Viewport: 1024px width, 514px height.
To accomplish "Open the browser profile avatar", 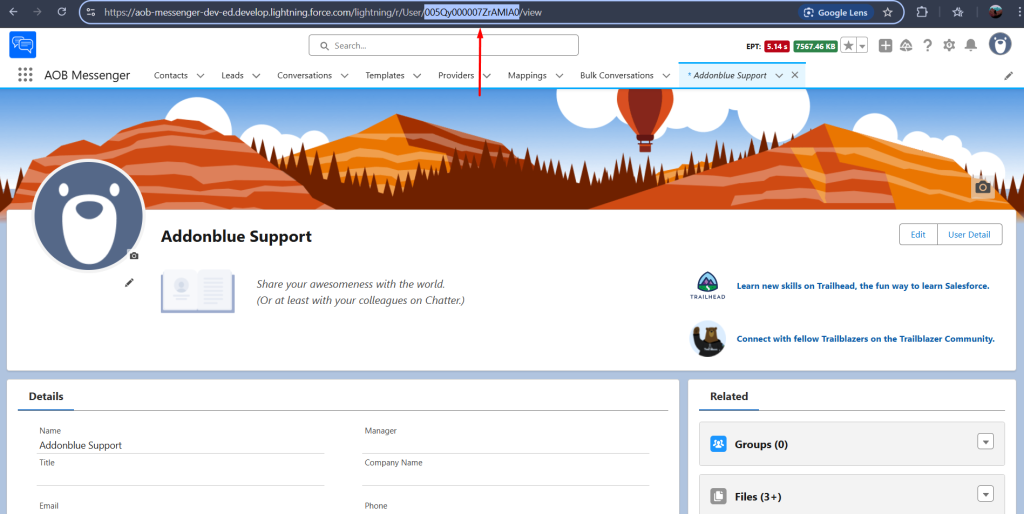I will tap(995, 12).
